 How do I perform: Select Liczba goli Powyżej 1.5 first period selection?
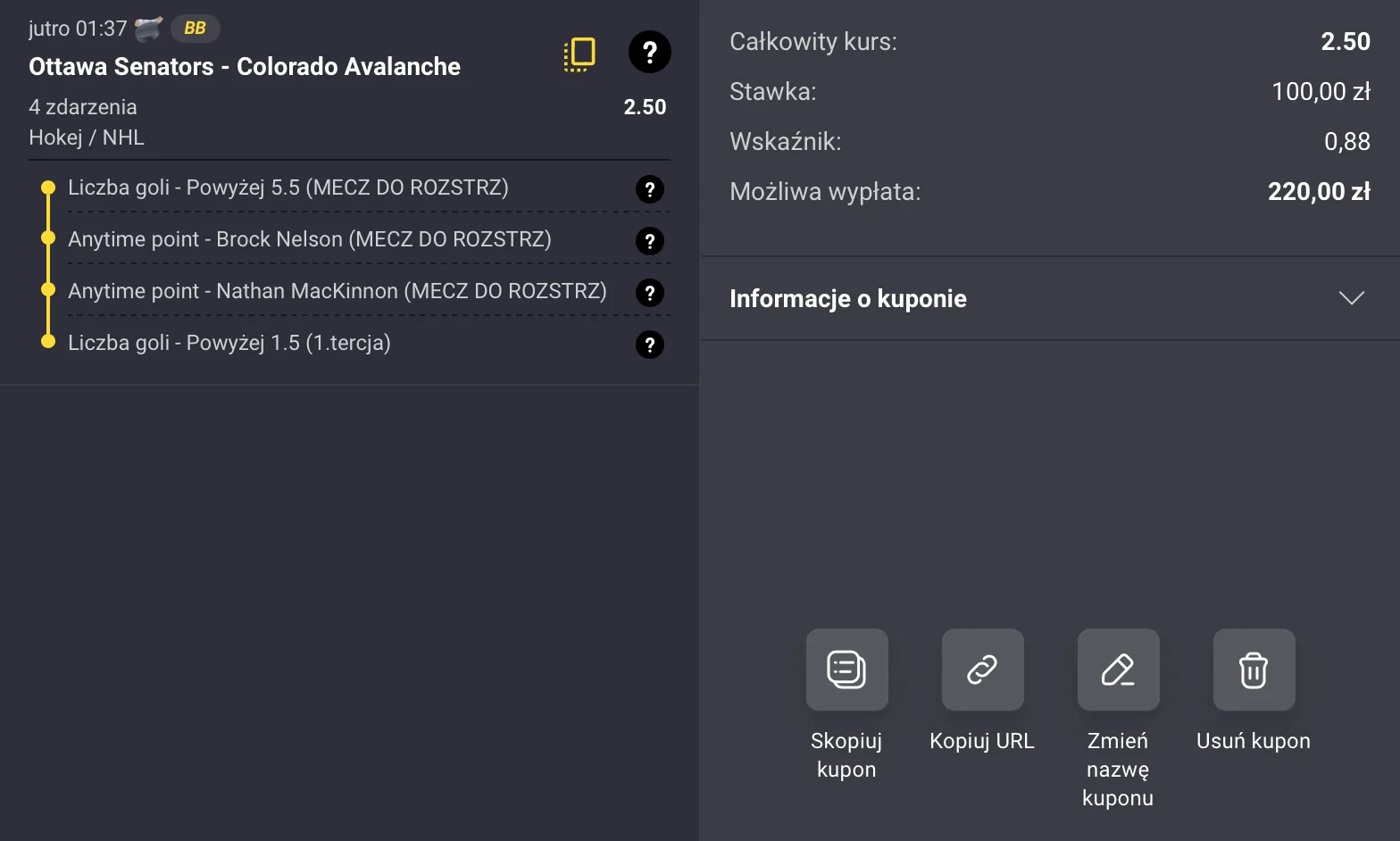[x=229, y=343]
